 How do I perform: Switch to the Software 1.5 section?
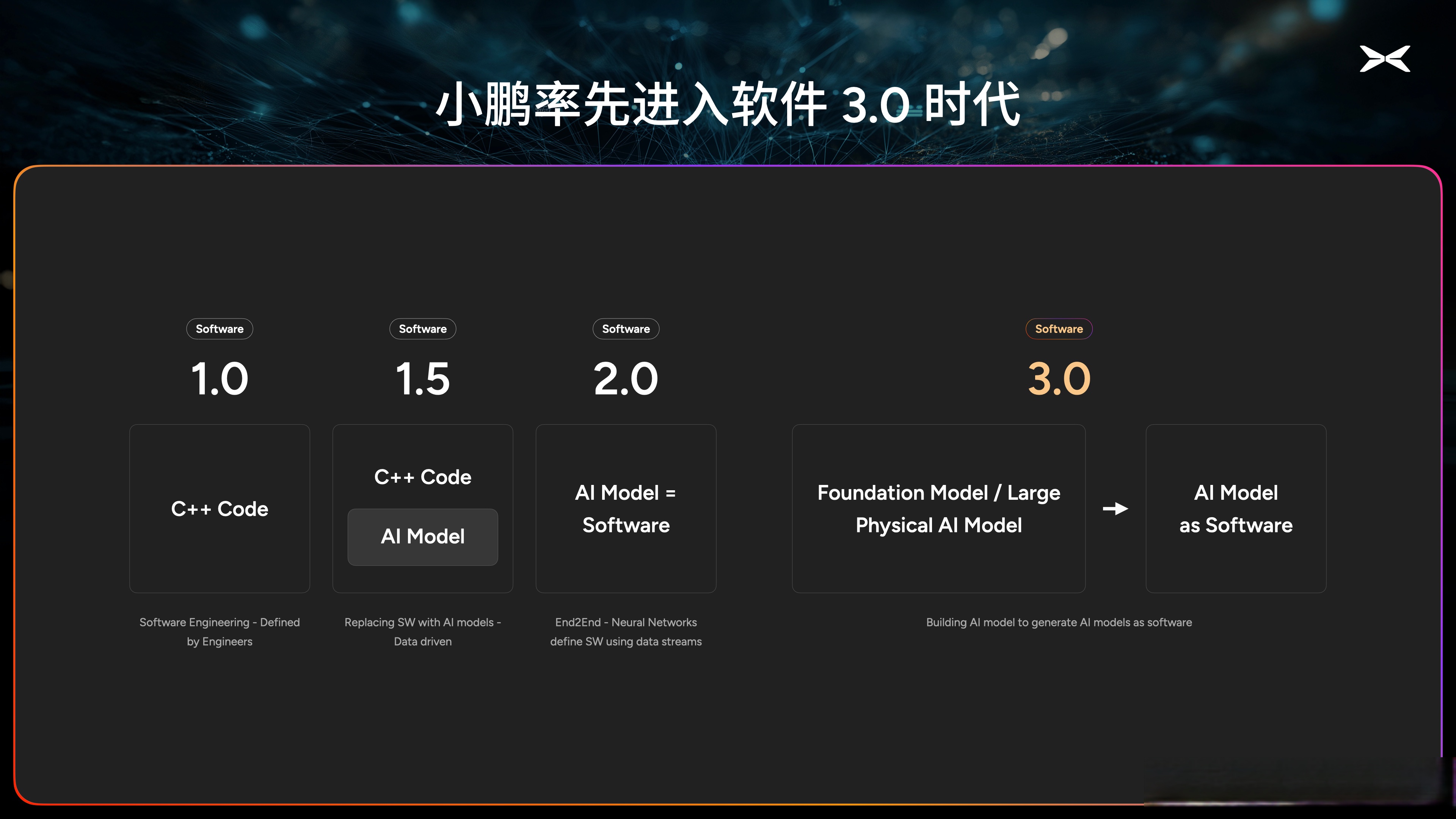point(422,378)
